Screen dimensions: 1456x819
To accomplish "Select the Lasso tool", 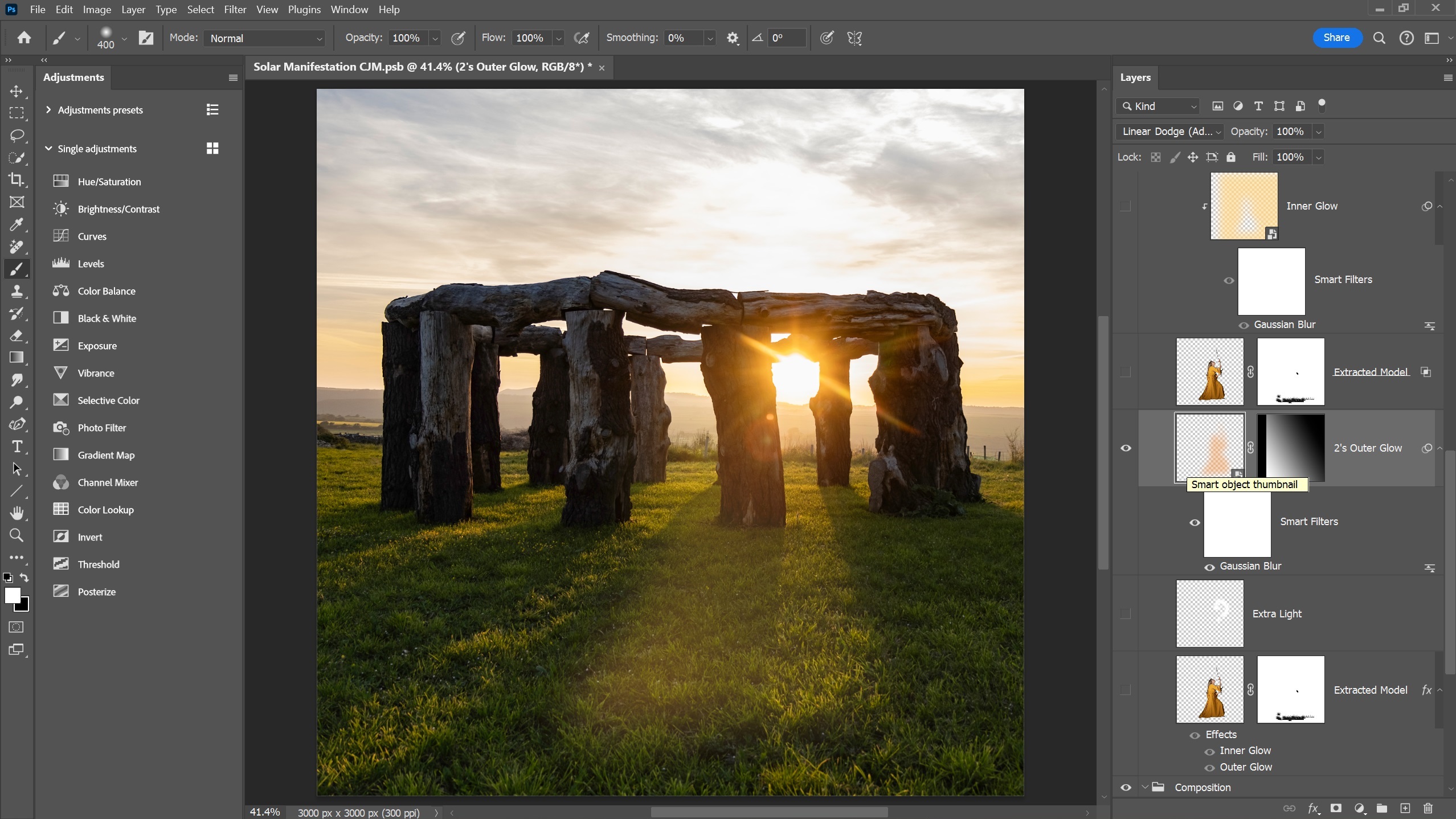I will point(17,136).
